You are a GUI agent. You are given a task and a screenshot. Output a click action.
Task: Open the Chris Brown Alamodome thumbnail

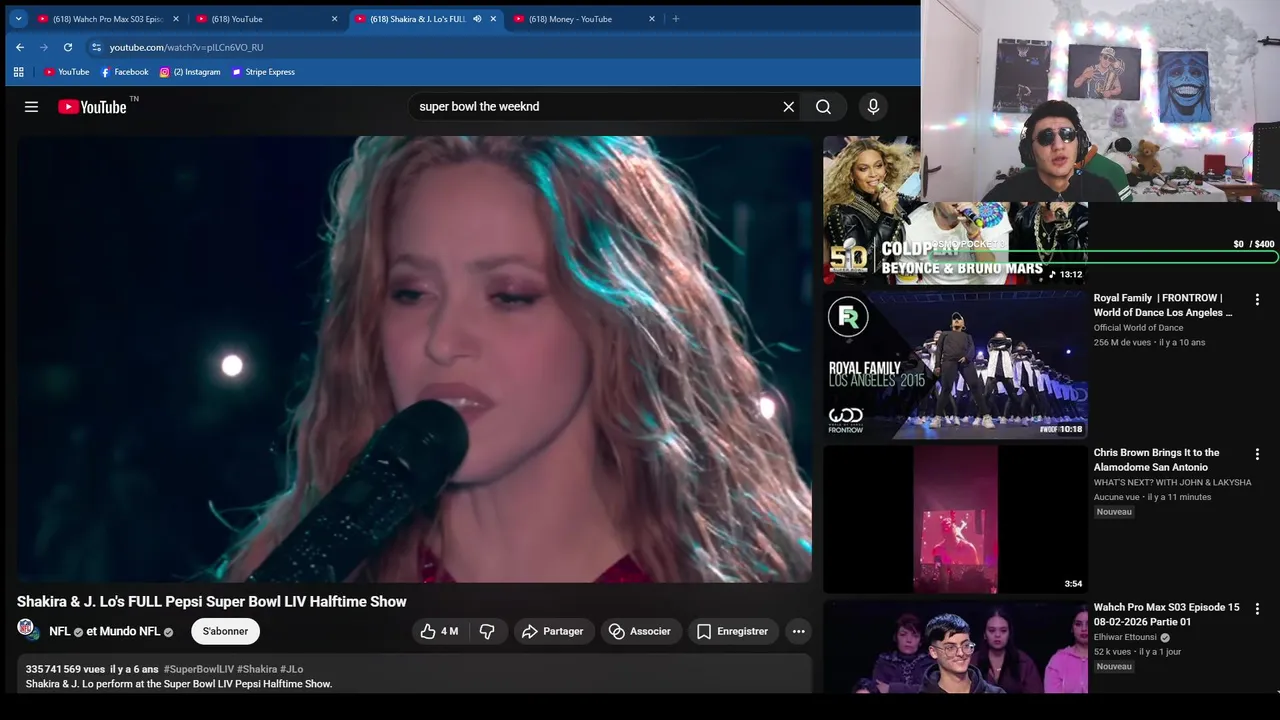pos(955,520)
